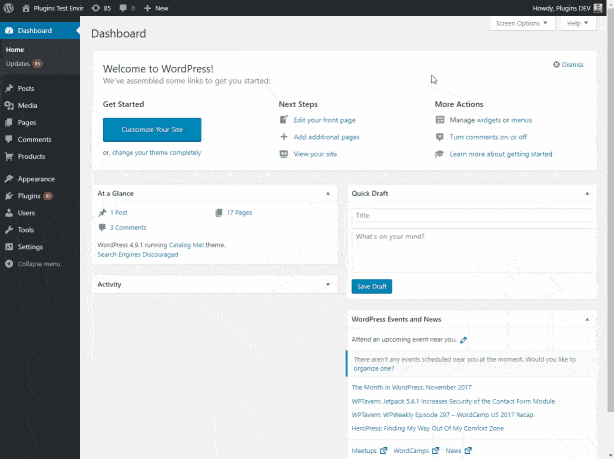Image resolution: width=614 pixels, height=459 pixels.
Task: Select Home in the Dashboard submenu
Action: click(x=15, y=50)
